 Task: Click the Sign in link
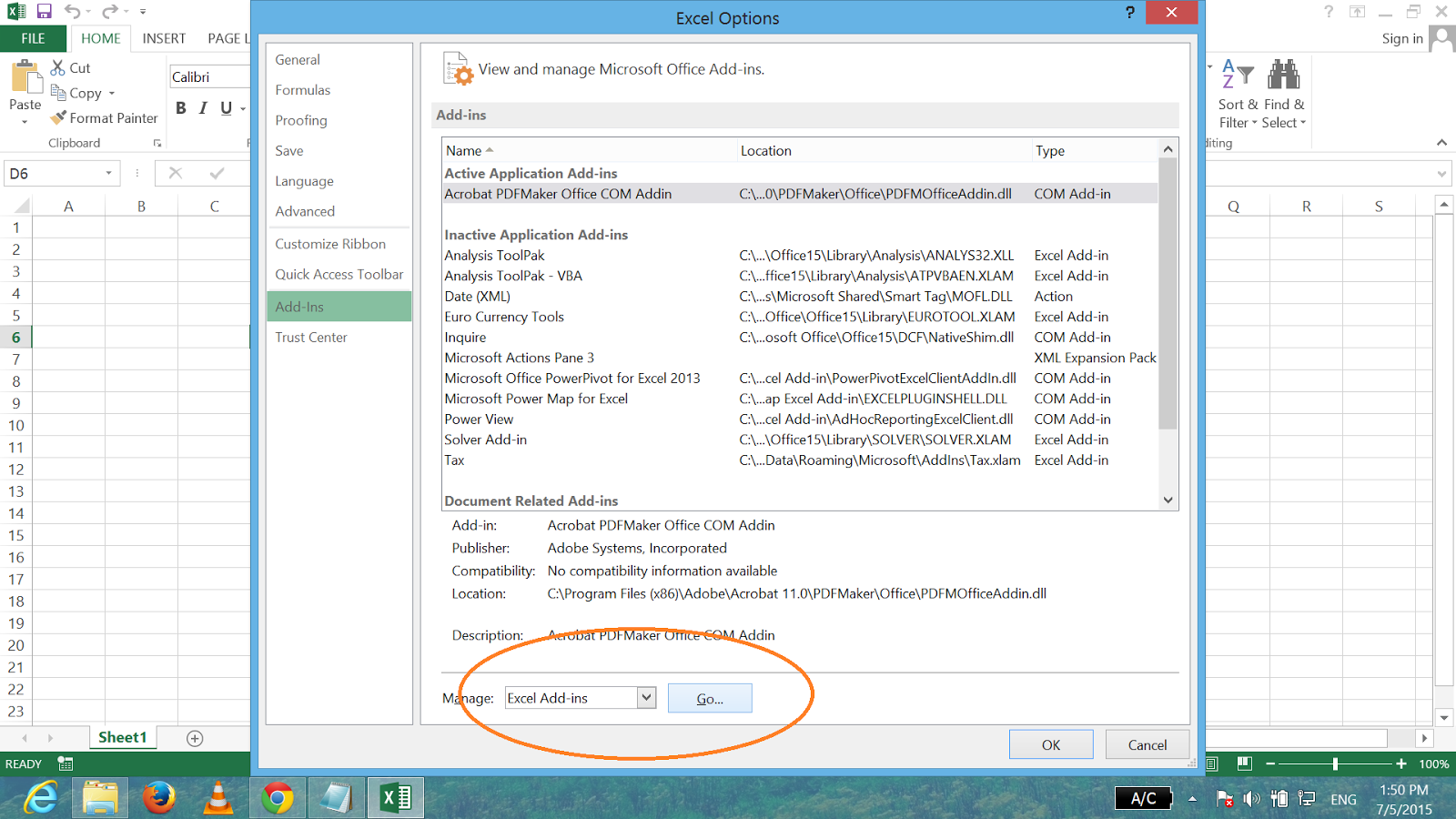1402,38
